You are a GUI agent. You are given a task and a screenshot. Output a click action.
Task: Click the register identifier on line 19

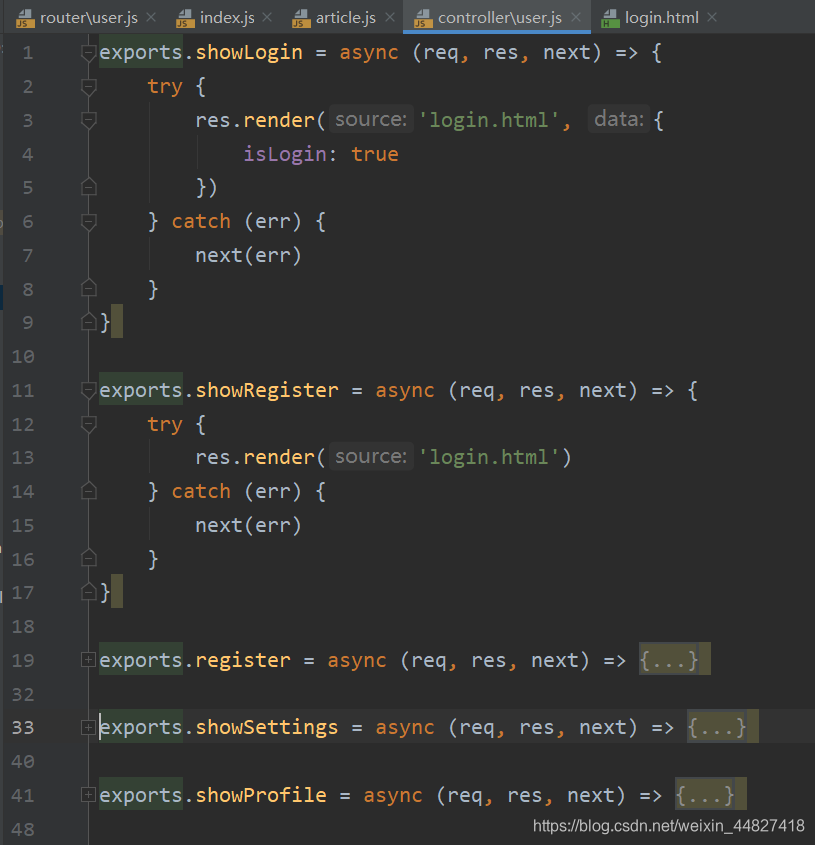pos(243,660)
